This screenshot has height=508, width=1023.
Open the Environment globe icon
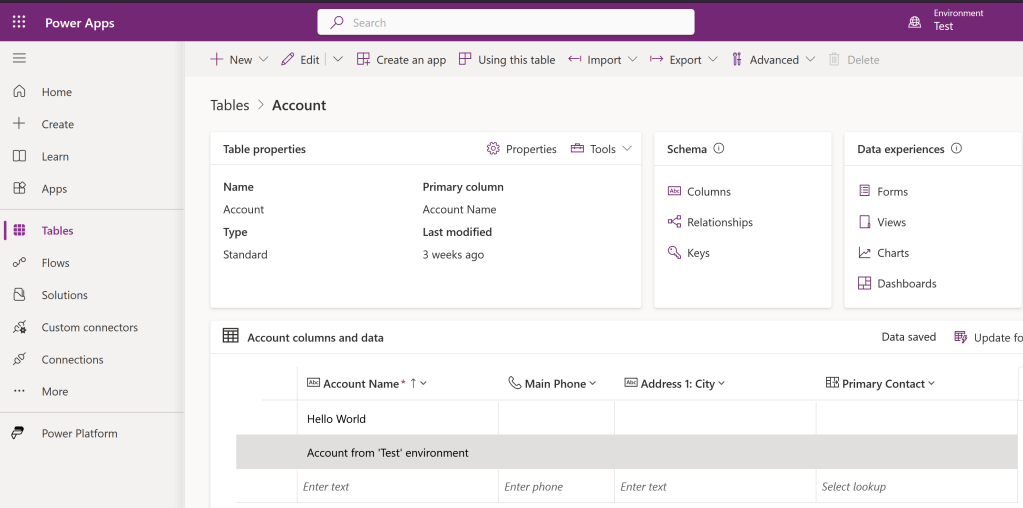[x=914, y=21]
